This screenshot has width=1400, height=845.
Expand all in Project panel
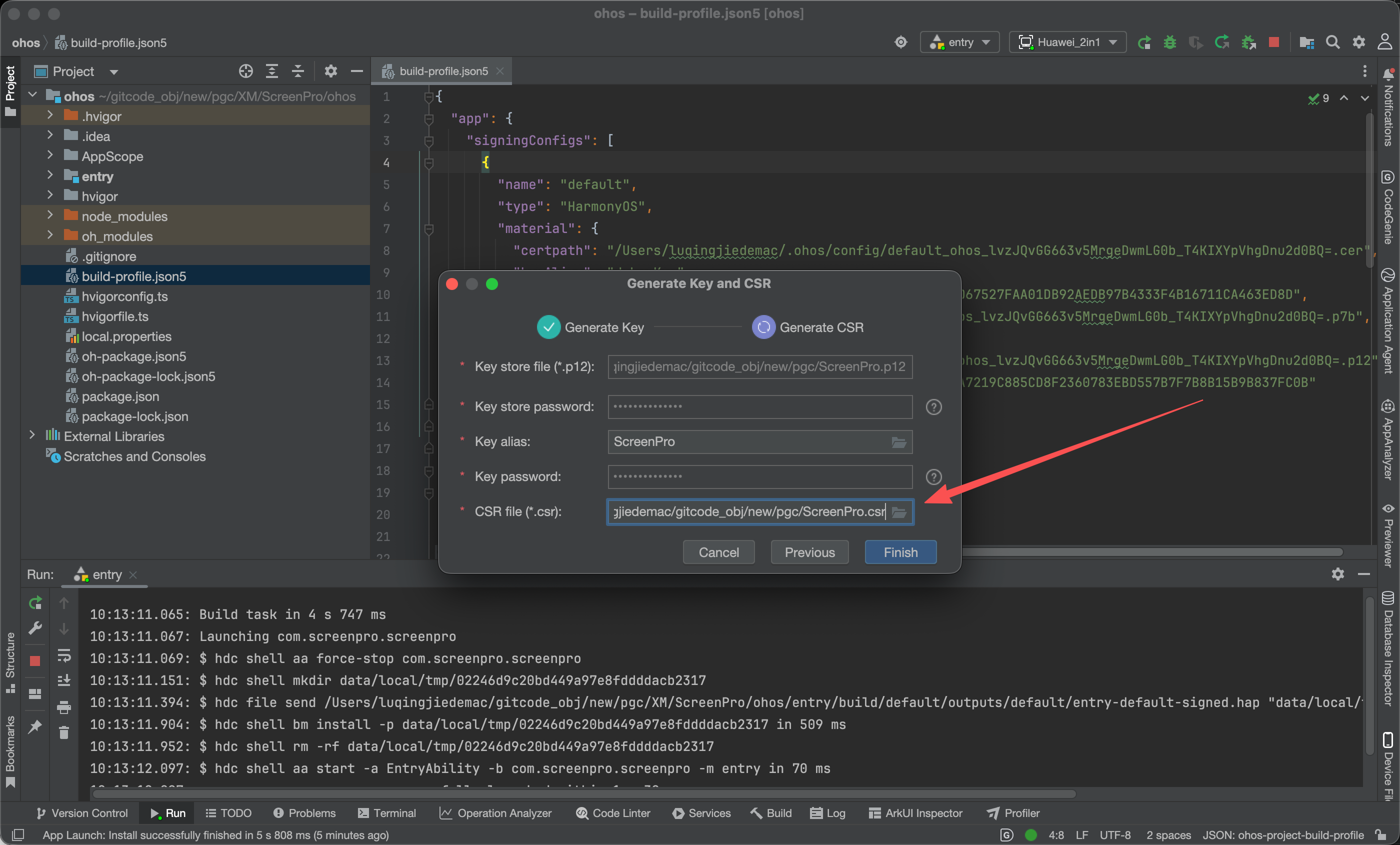[272, 71]
